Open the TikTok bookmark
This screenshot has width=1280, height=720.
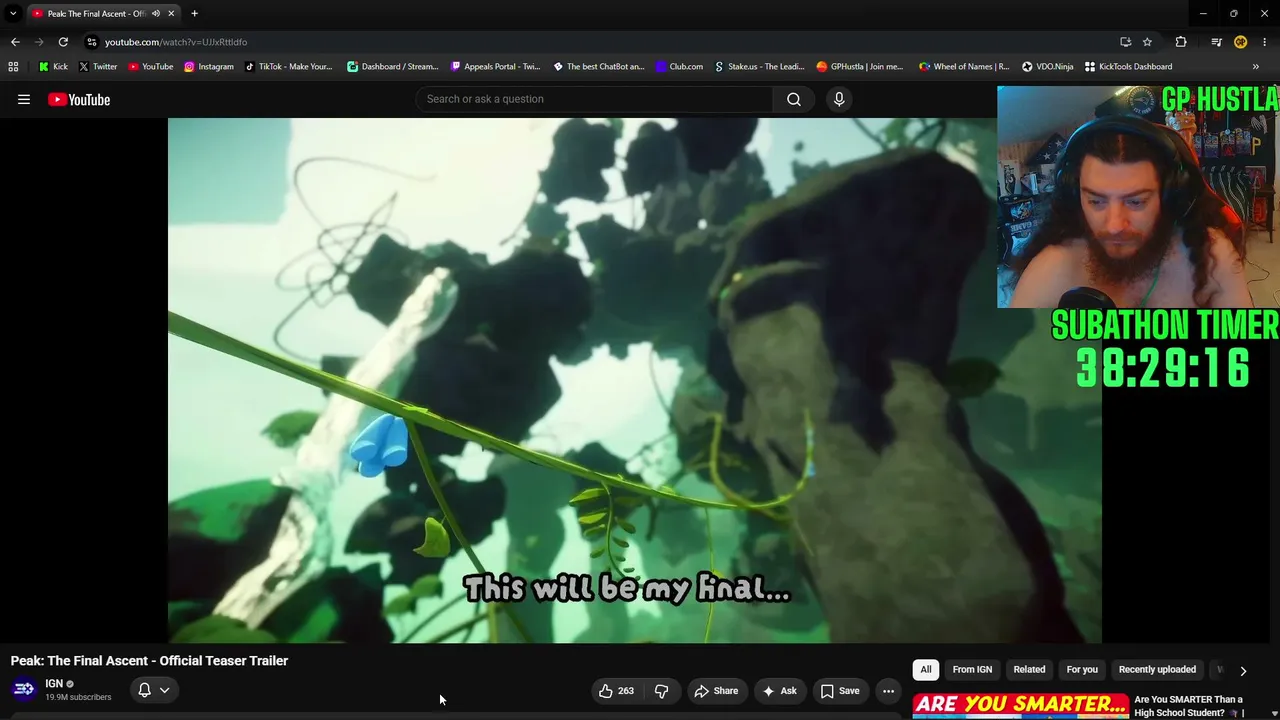[288, 67]
